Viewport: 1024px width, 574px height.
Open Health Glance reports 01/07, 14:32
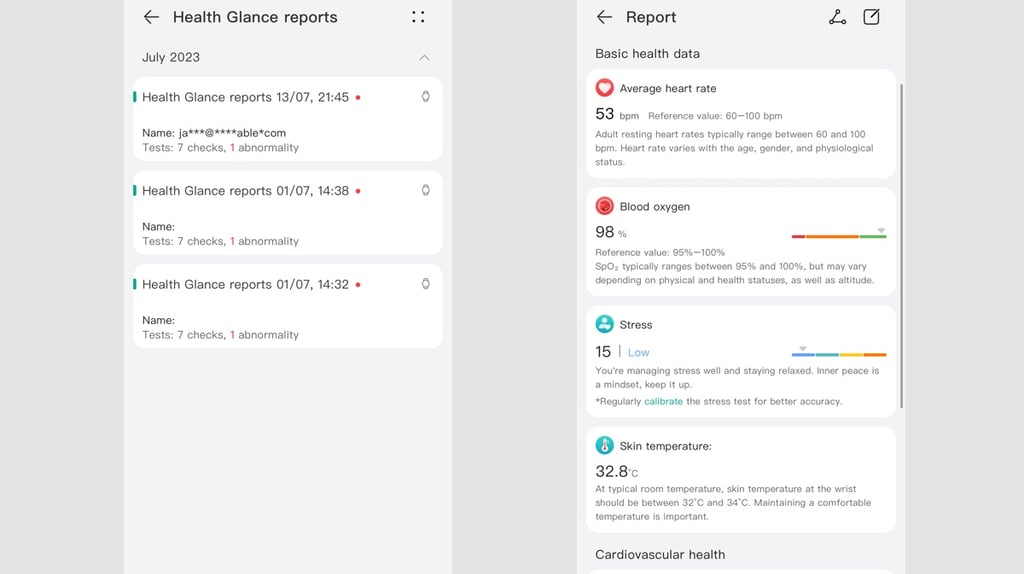pyautogui.click(x=287, y=306)
